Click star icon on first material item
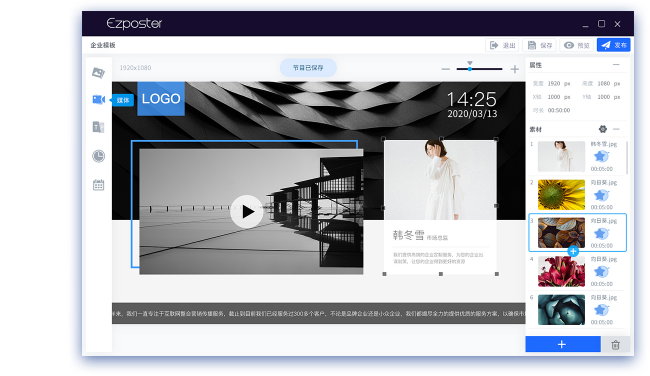This screenshot has width=650, height=376. (601, 156)
